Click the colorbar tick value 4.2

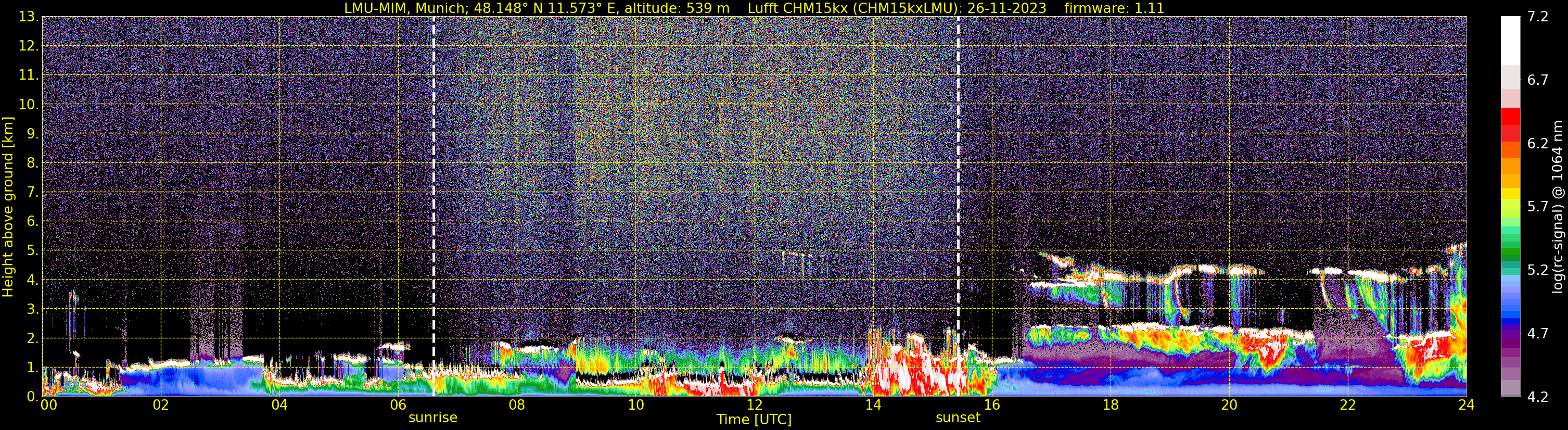(1538, 397)
